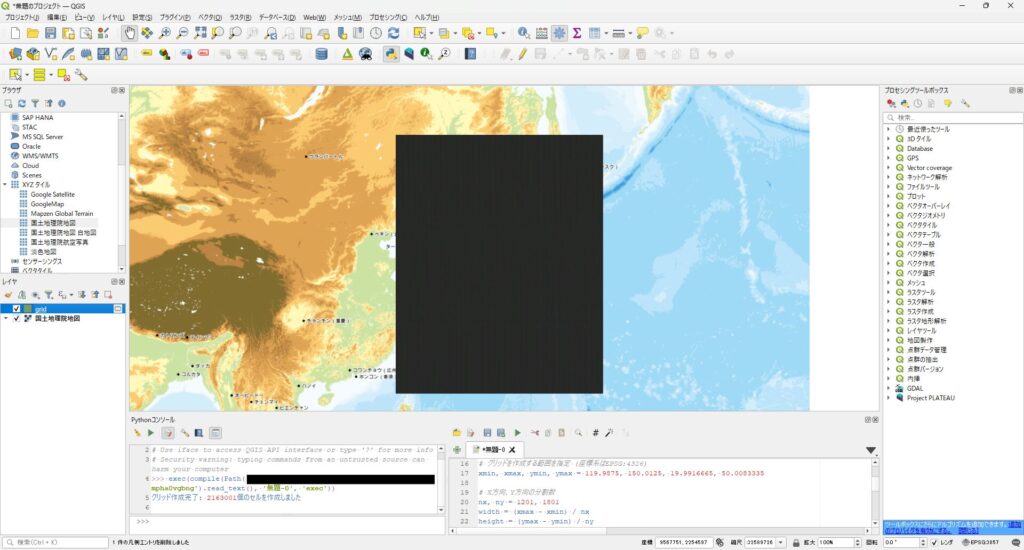Screen dimensions: 1024x550
Task: Open the Identify Features tool
Action: point(524,33)
